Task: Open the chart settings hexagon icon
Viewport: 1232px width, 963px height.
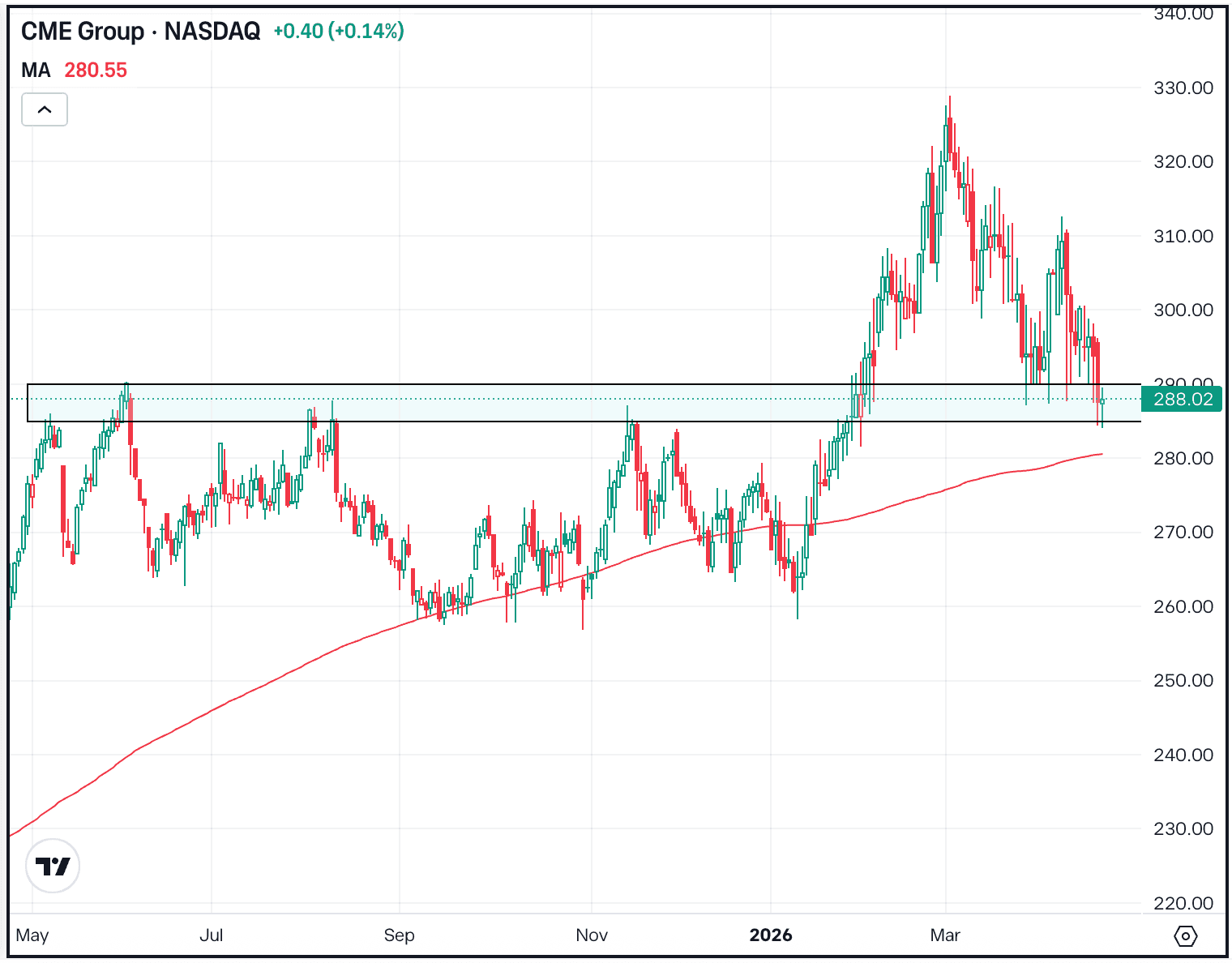Action: point(1187,935)
